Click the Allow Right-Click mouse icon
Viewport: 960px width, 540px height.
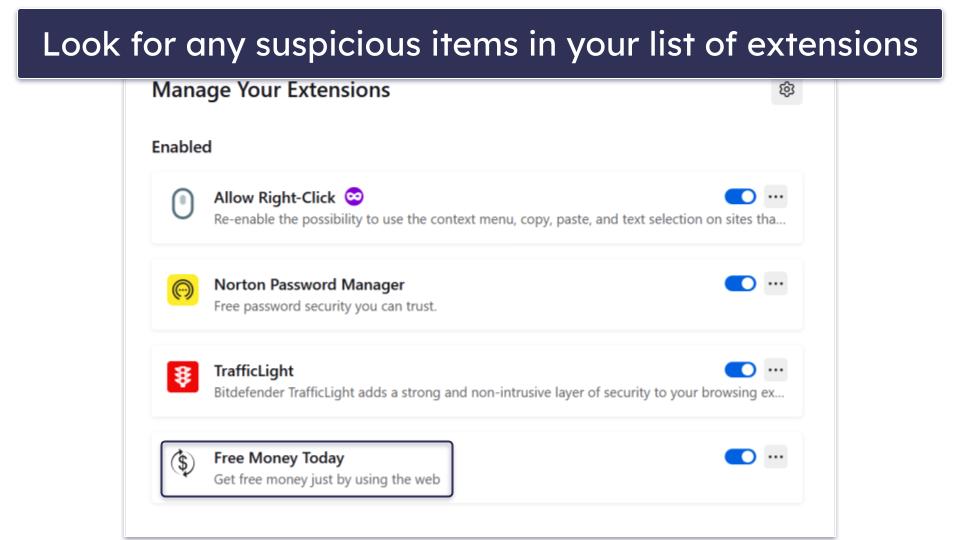[x=182, y=204]
